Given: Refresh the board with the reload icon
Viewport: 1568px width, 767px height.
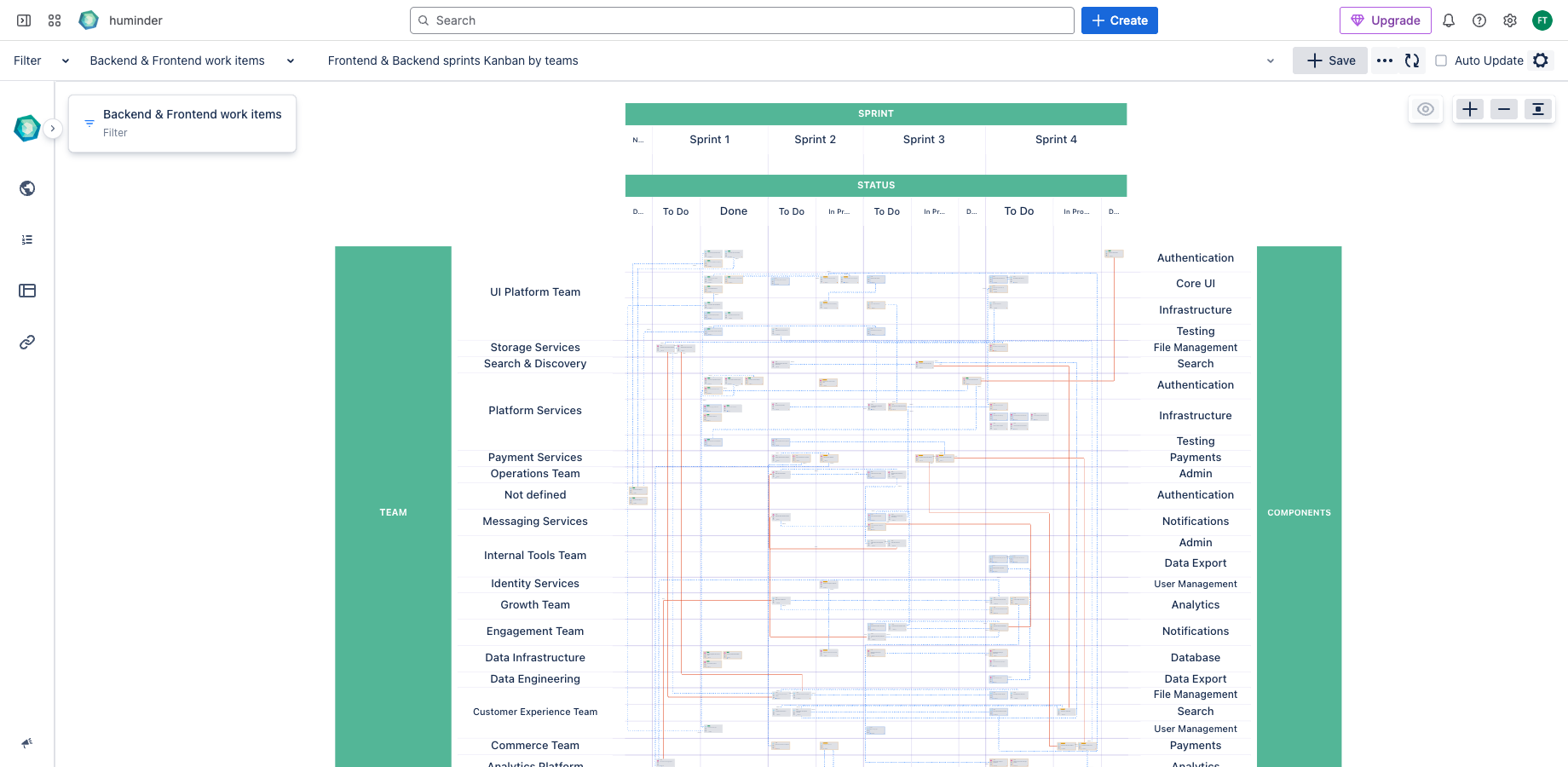Looking at the screenshot, I should [1412, 61].
